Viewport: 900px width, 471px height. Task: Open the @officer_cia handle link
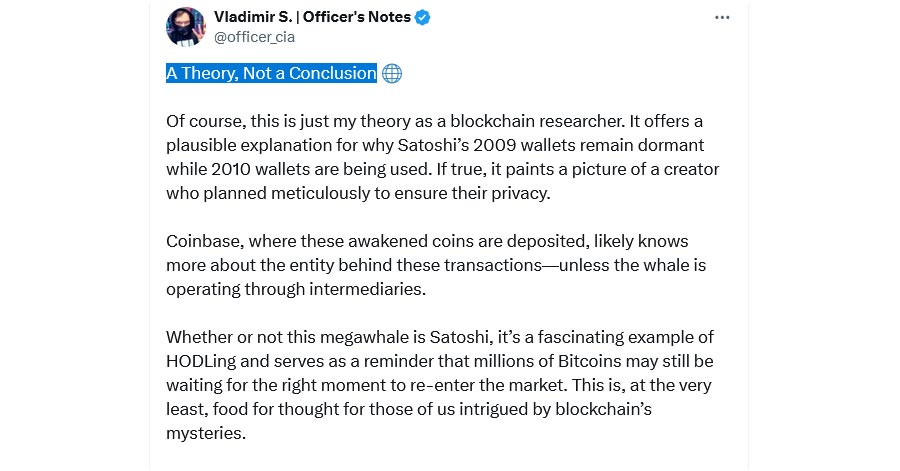254,37
